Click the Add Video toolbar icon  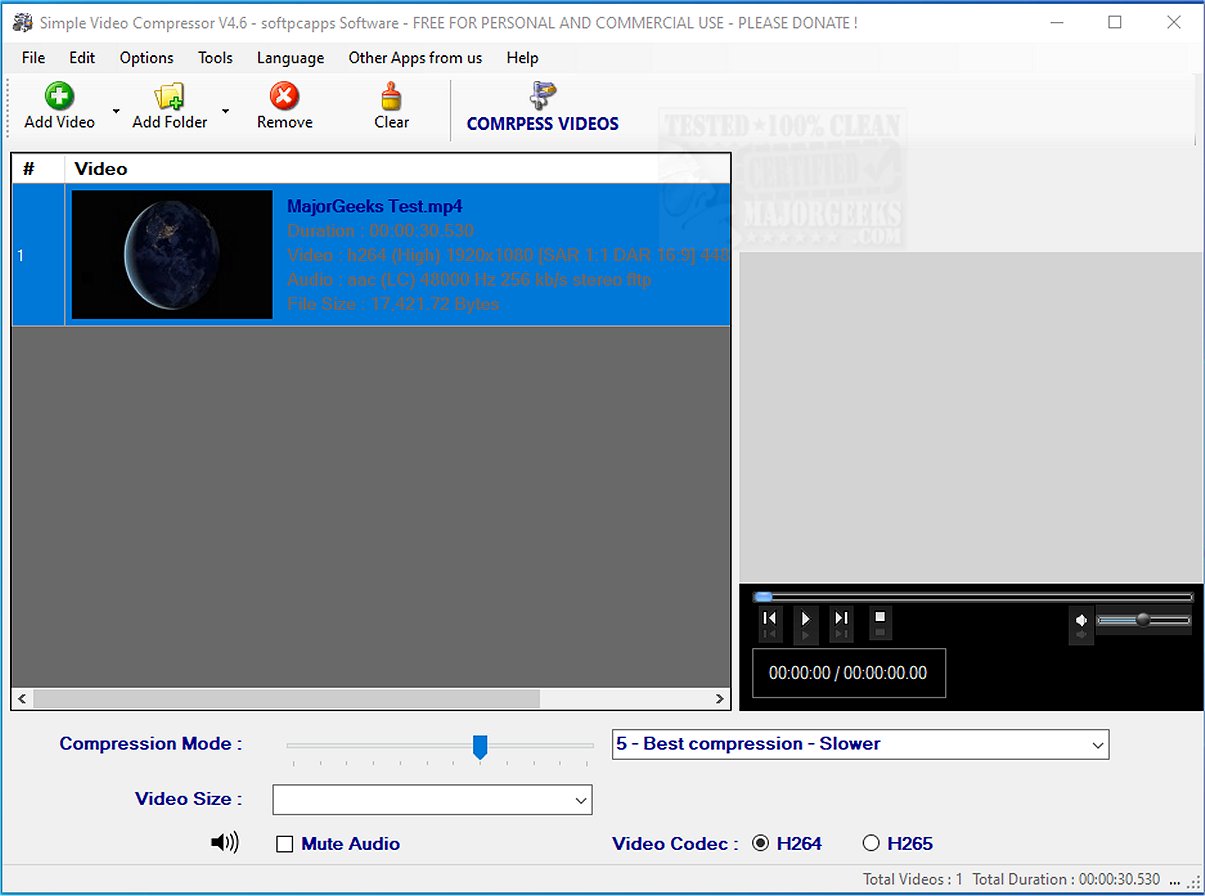[59, 98]
